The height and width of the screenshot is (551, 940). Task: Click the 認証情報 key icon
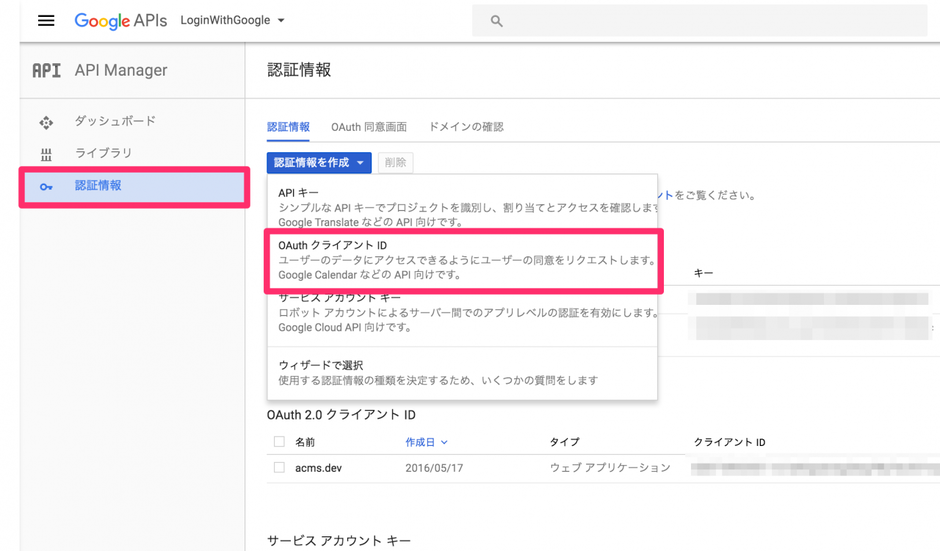(46, 187)
